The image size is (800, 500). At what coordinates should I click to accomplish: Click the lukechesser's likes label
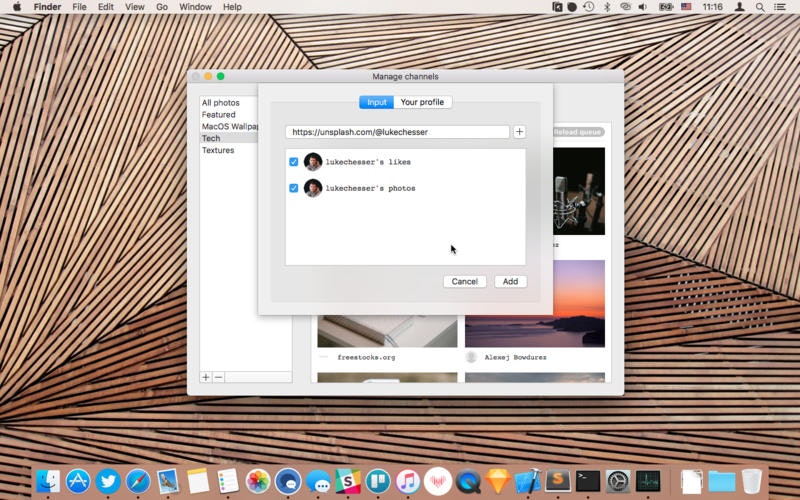pyautogui.click(x=368, y=162)
